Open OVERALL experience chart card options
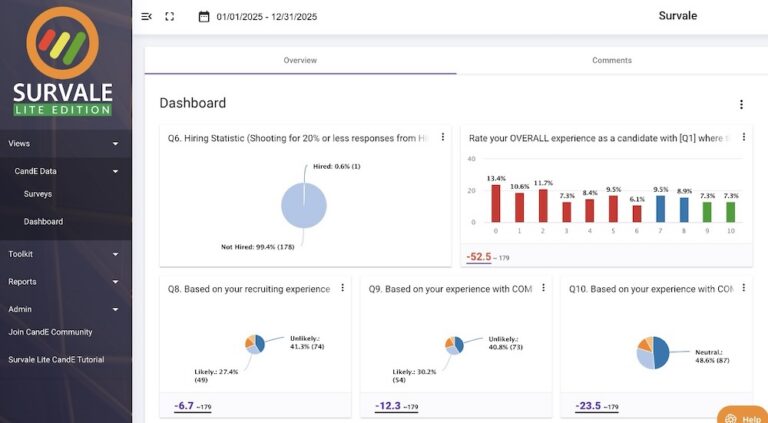The image size is (768, 423). 743,138
